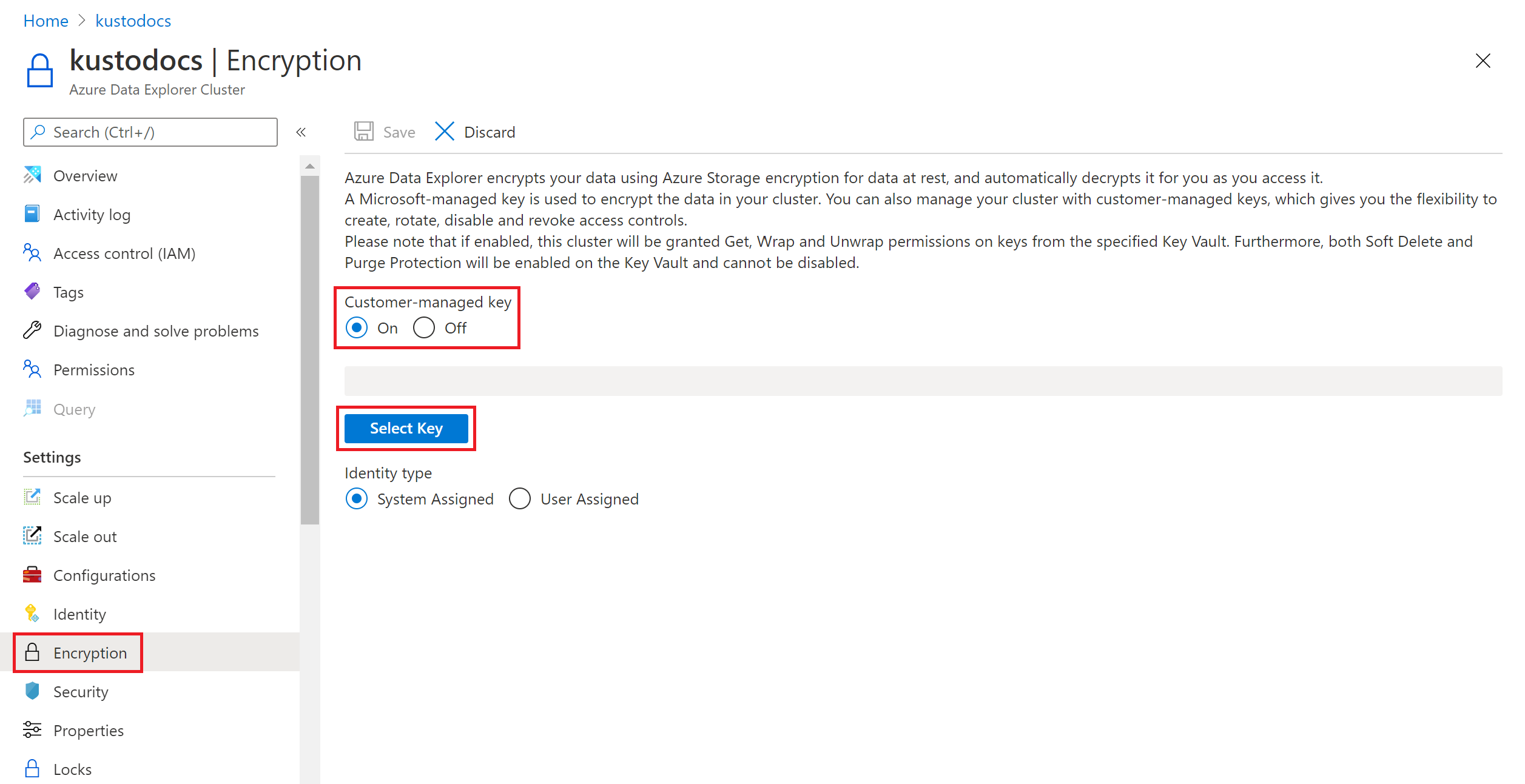Enable Customer-managed key On radio button
Viewport: 1525px width, 784px height.
357,327
